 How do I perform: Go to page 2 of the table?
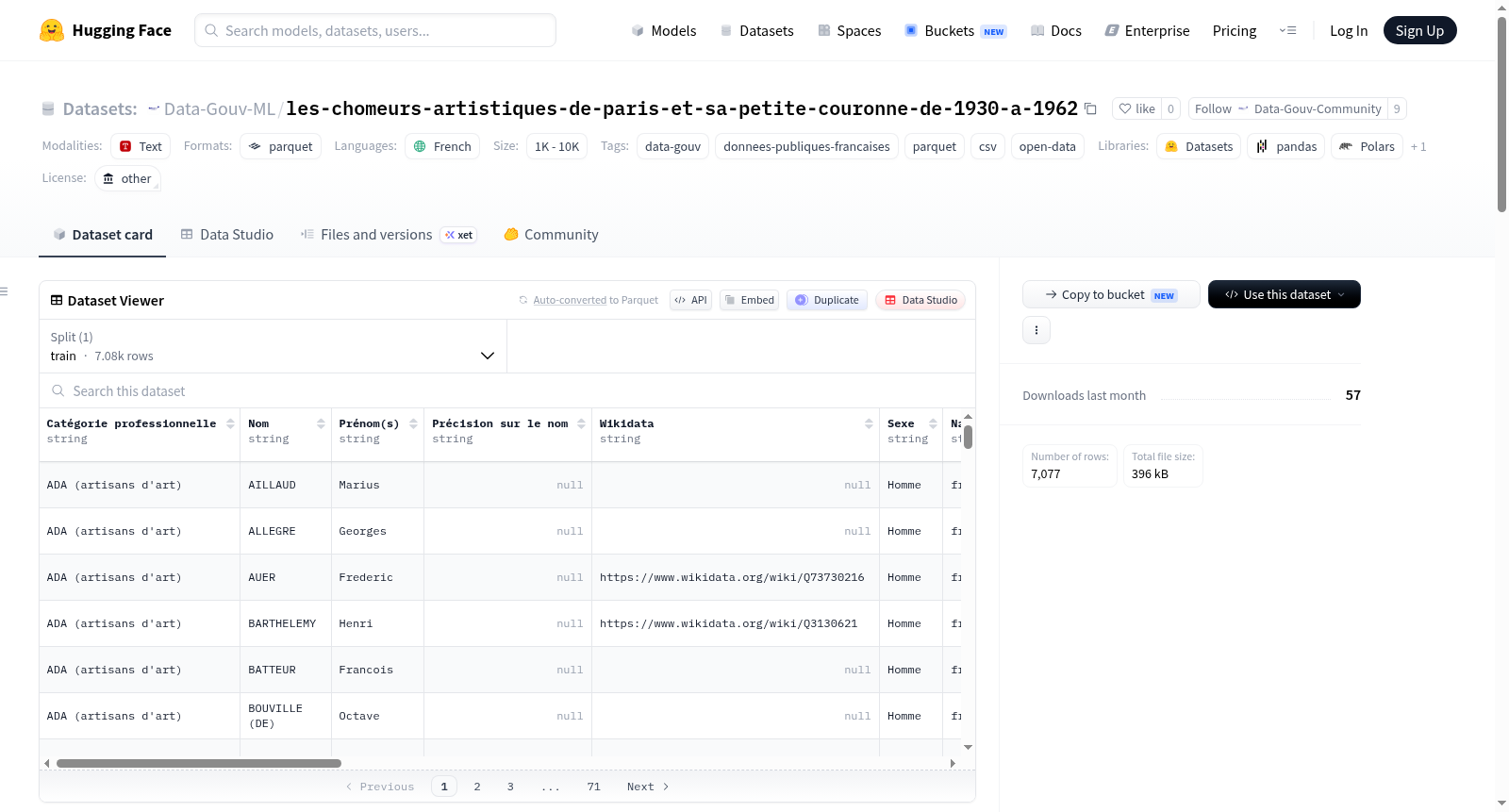[x=477, y=787]
